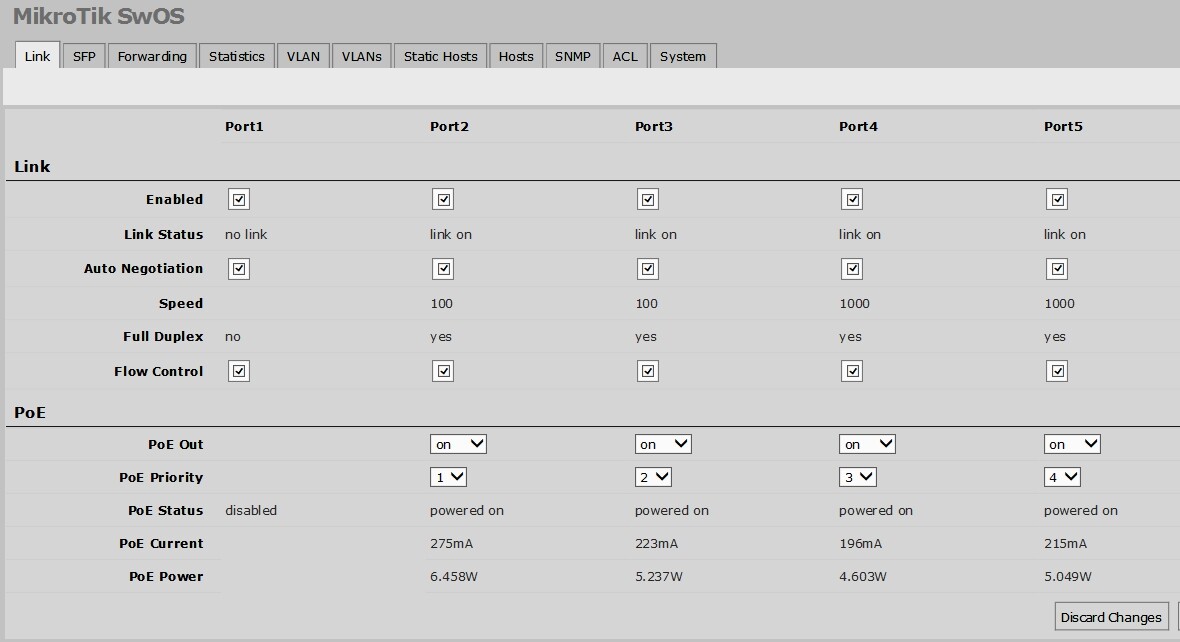Open the System tab

click(683, 57)
